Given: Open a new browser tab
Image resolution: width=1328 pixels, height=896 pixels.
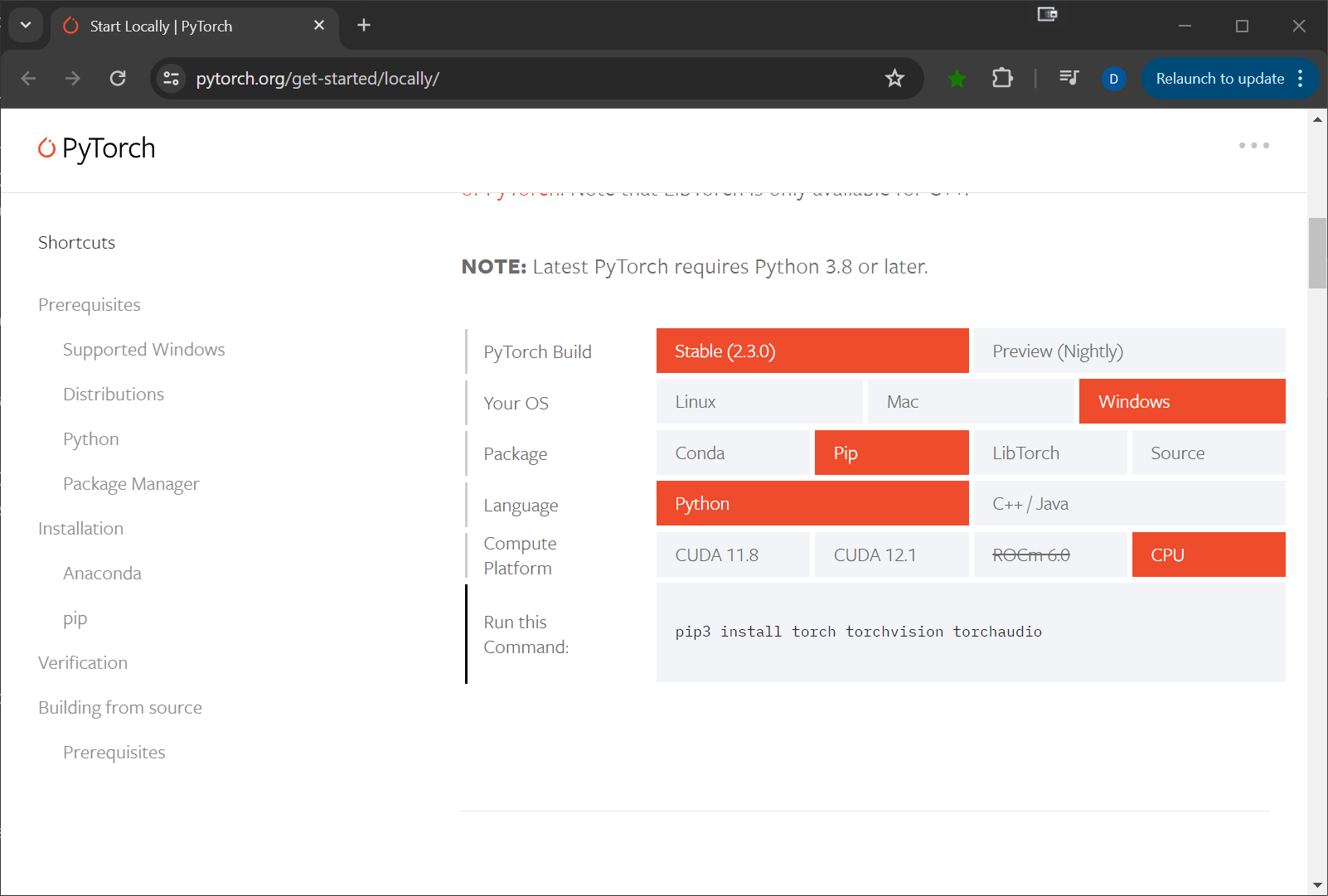Looking at the screenshot, I should pyautogui.click(x=364, y=26).
